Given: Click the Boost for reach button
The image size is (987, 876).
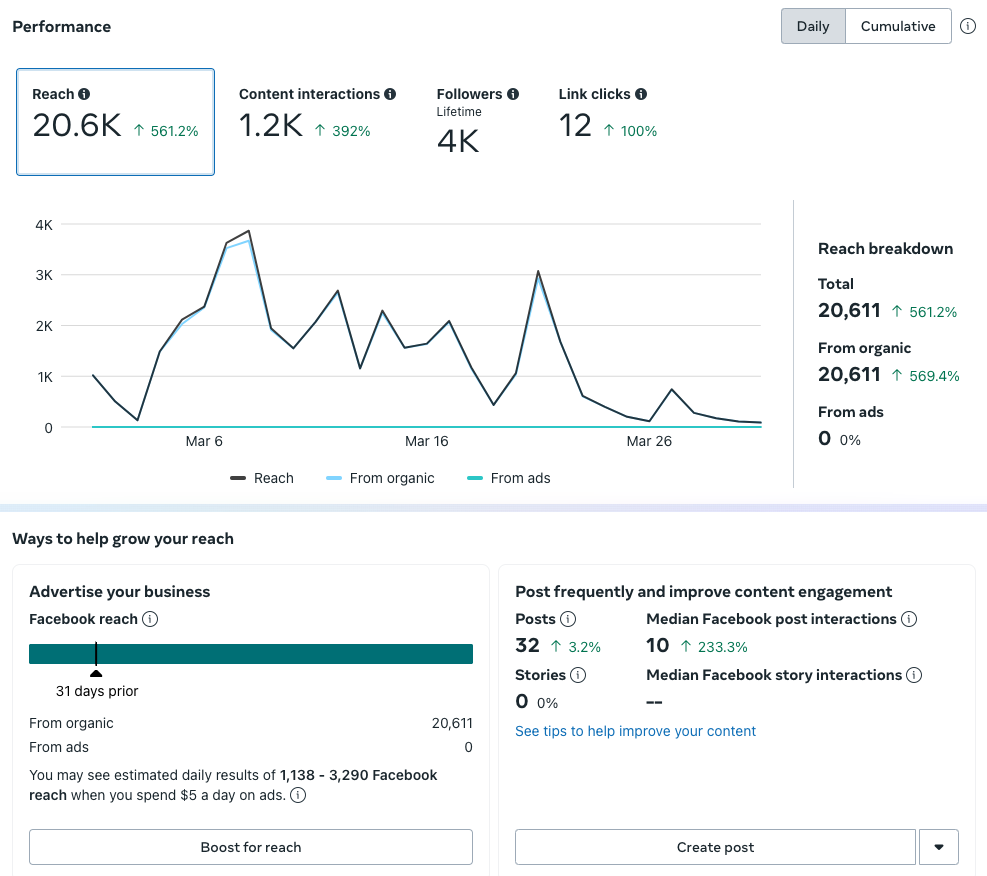Looking at the screenshot, I should pos(251,847).
